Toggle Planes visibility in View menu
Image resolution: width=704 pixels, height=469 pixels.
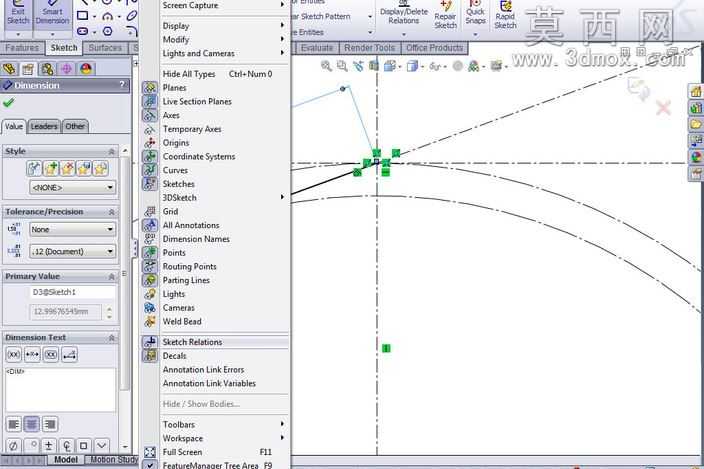coord(215,88)
